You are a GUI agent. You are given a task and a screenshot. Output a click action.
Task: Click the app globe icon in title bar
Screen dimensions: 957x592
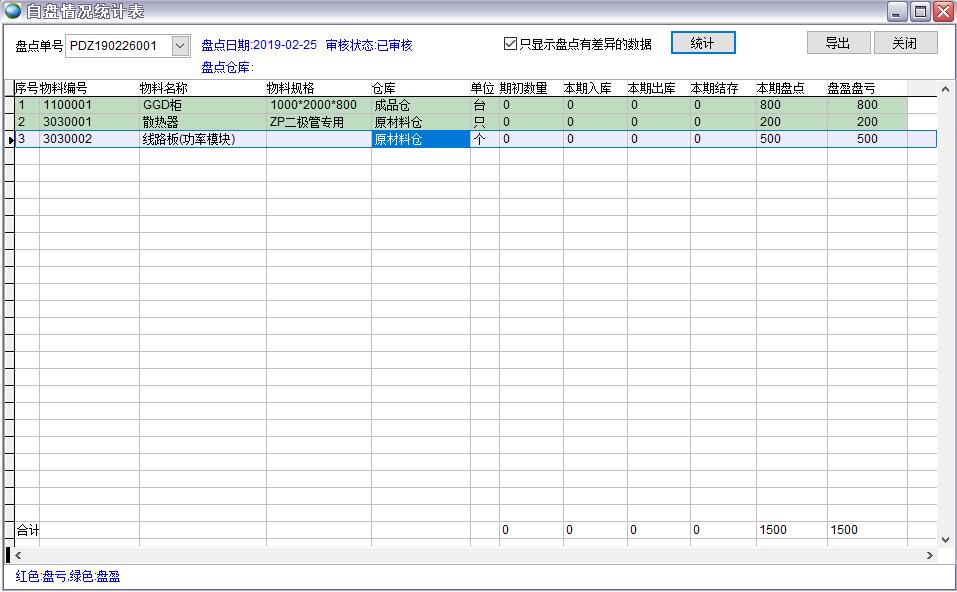coord(13,11)
